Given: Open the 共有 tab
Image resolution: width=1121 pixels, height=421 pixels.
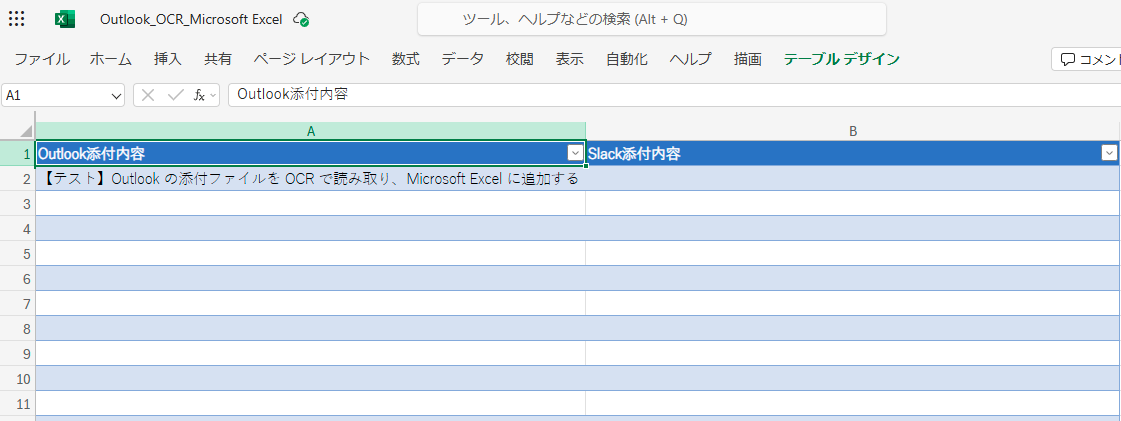Looking at the screenshot, I should pyautogui.click(x=218, y=59).
